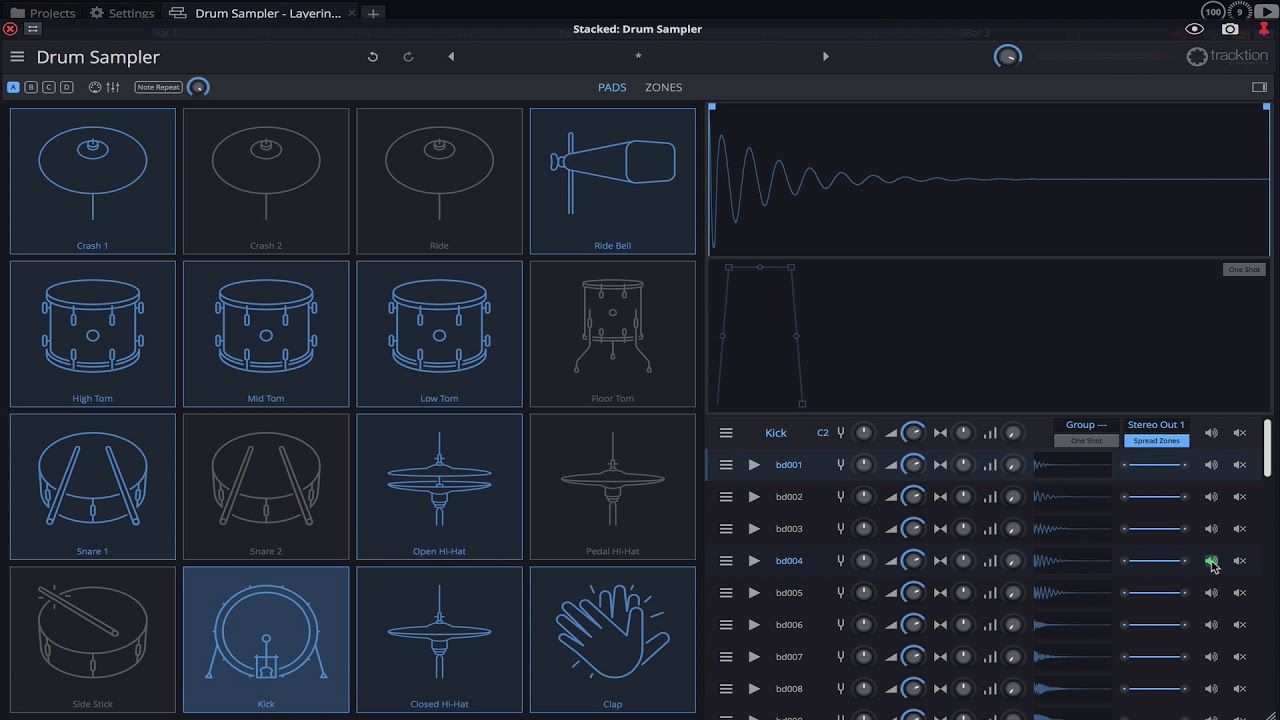Click the redo arrow in header

tap(408, 57)
